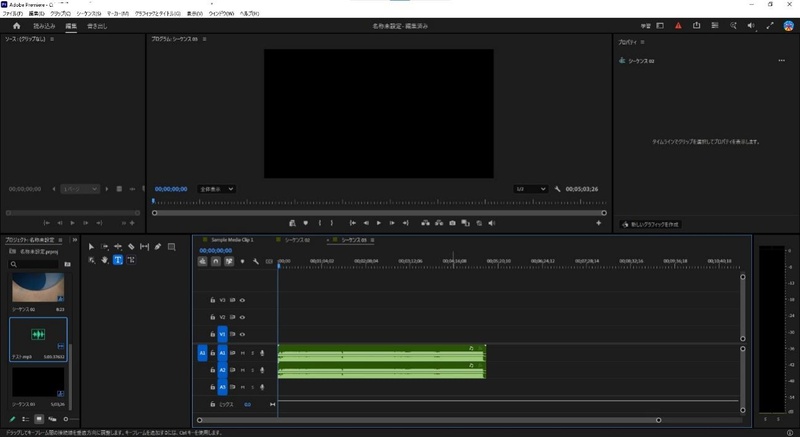
Task: Select the Hand tool
Action: pos(105,260)
